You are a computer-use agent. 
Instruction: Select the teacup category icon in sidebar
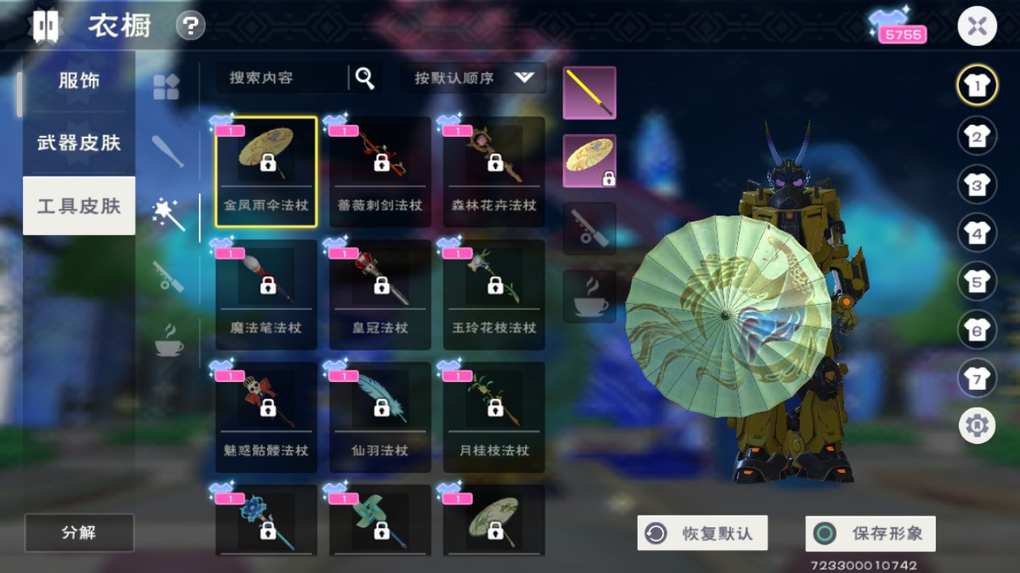click(168, 340)
